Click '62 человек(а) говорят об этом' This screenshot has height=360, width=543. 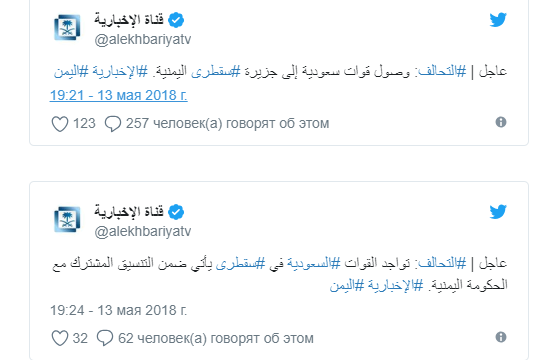pos(216,338)
